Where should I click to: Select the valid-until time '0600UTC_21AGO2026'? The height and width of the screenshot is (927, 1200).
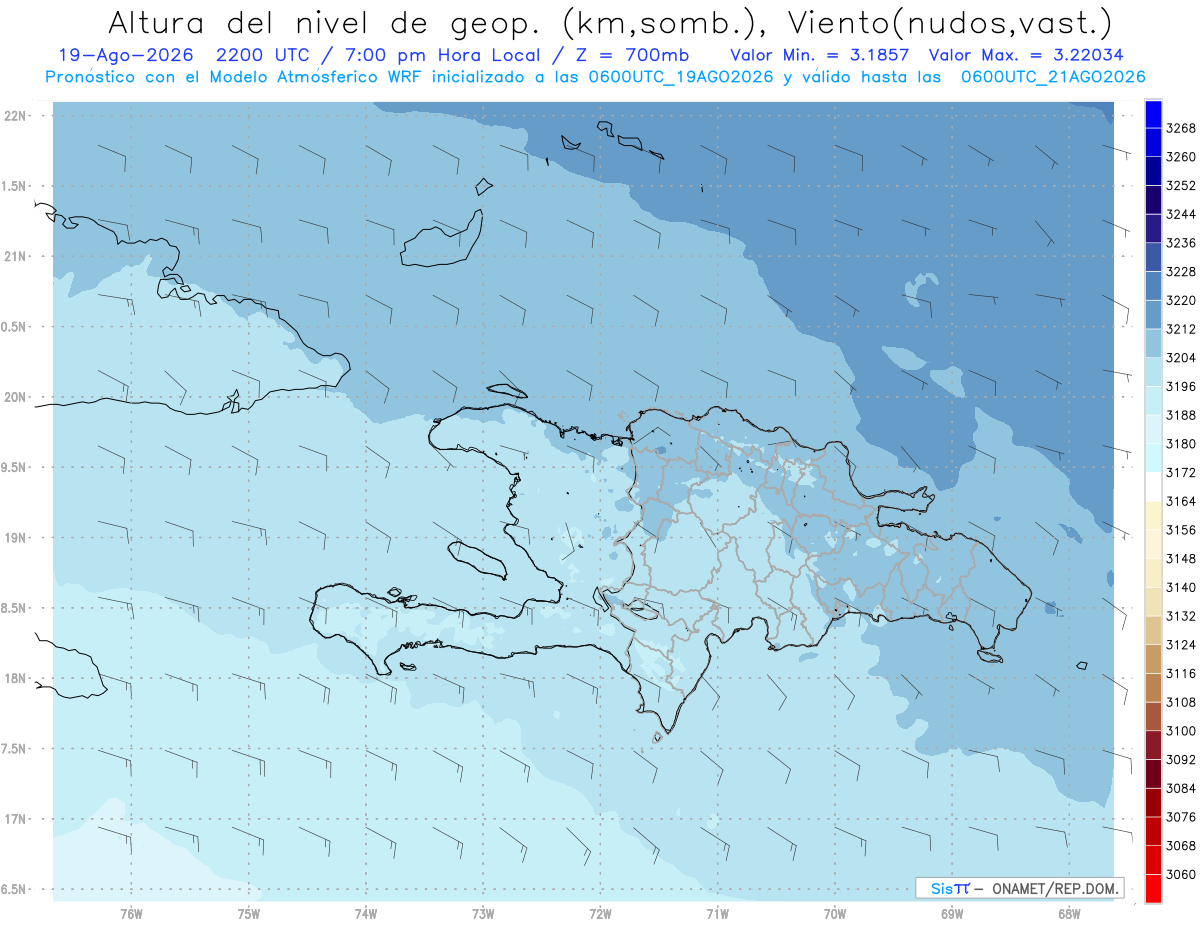[1053, 77]
